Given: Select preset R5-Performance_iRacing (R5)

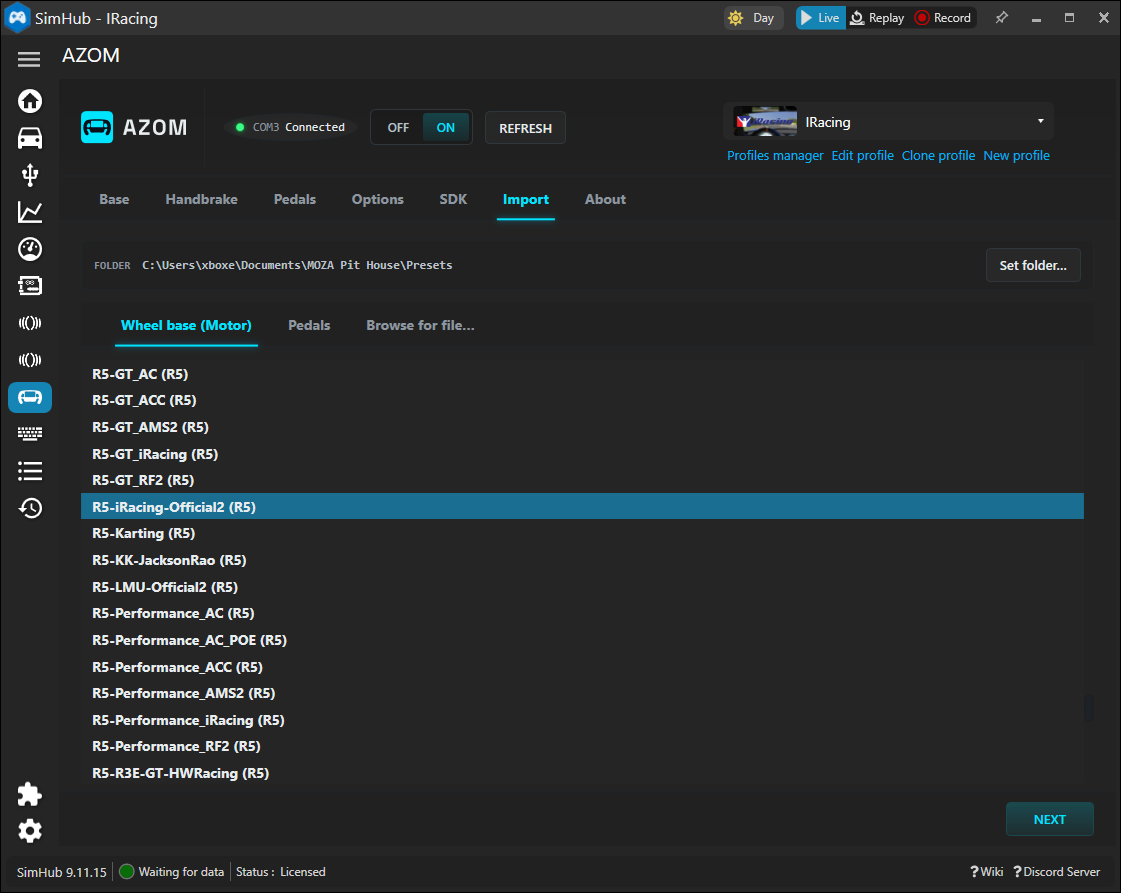Looking at the screenshot, I should coord(582,720).
